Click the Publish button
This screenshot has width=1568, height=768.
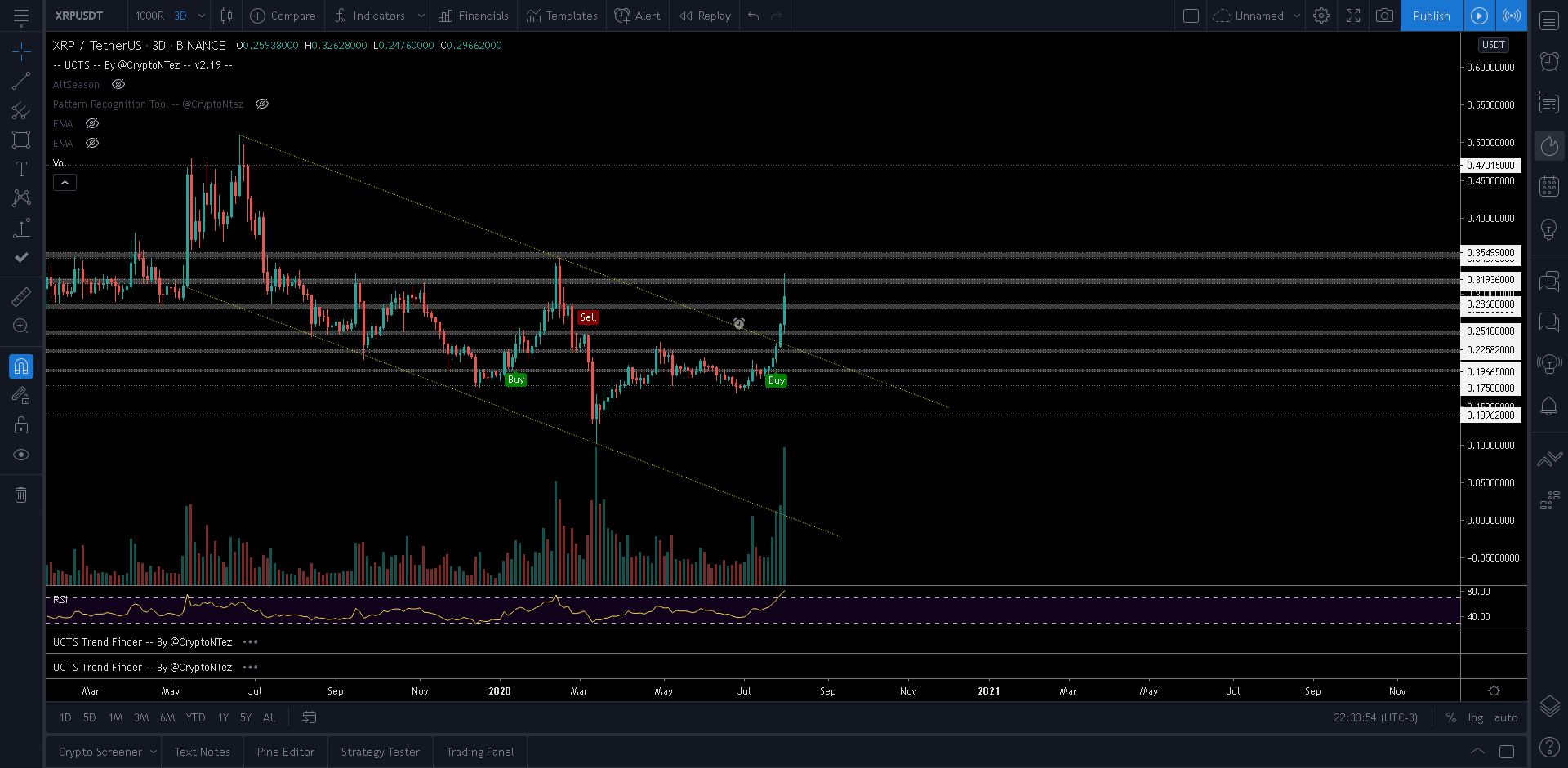pos(1431,16)
